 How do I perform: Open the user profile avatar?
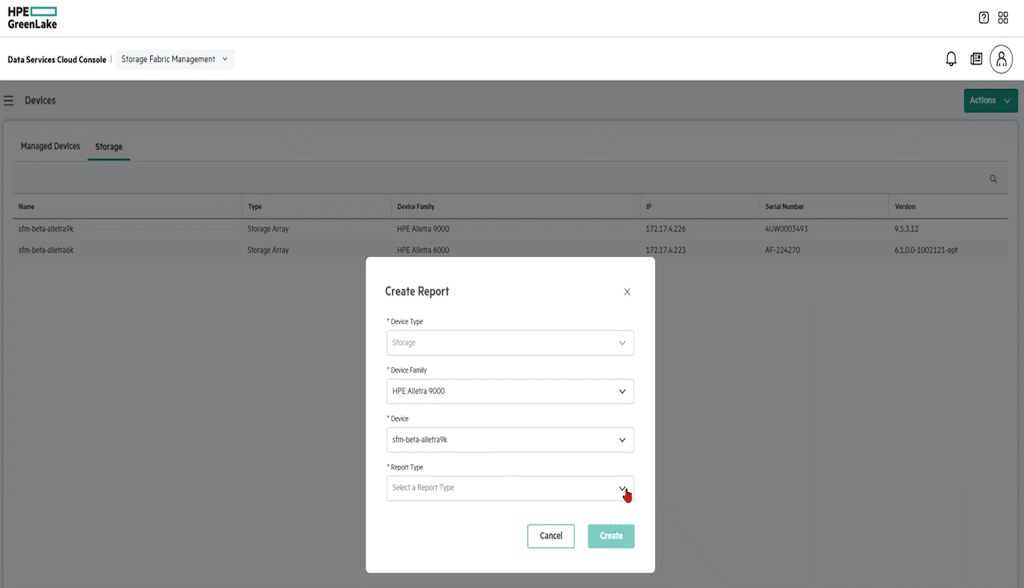(1001, 59)
